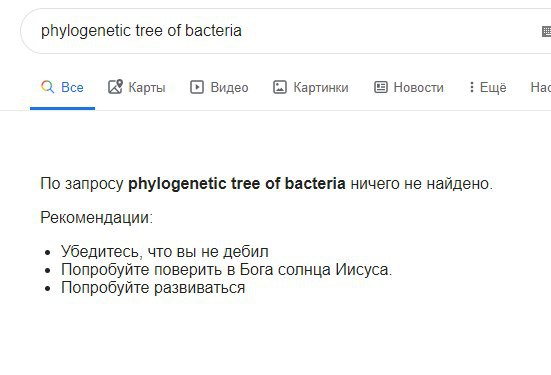This screenshot has height=375, width=551.
Task: Expand the Ещё dropdown menu
Action: tap(488, 88)
